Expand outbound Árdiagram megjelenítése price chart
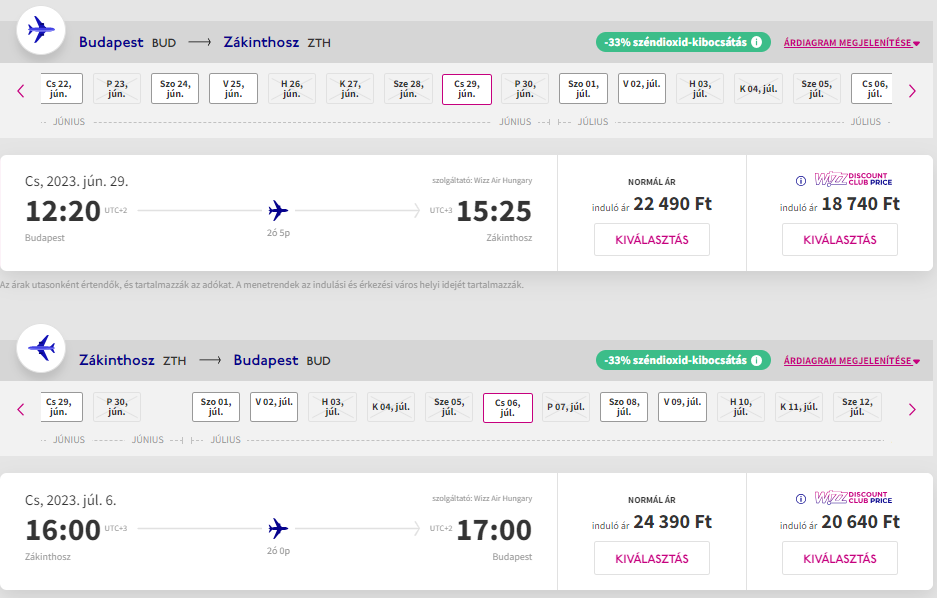The image size is (937, 598). coord(851,43)
